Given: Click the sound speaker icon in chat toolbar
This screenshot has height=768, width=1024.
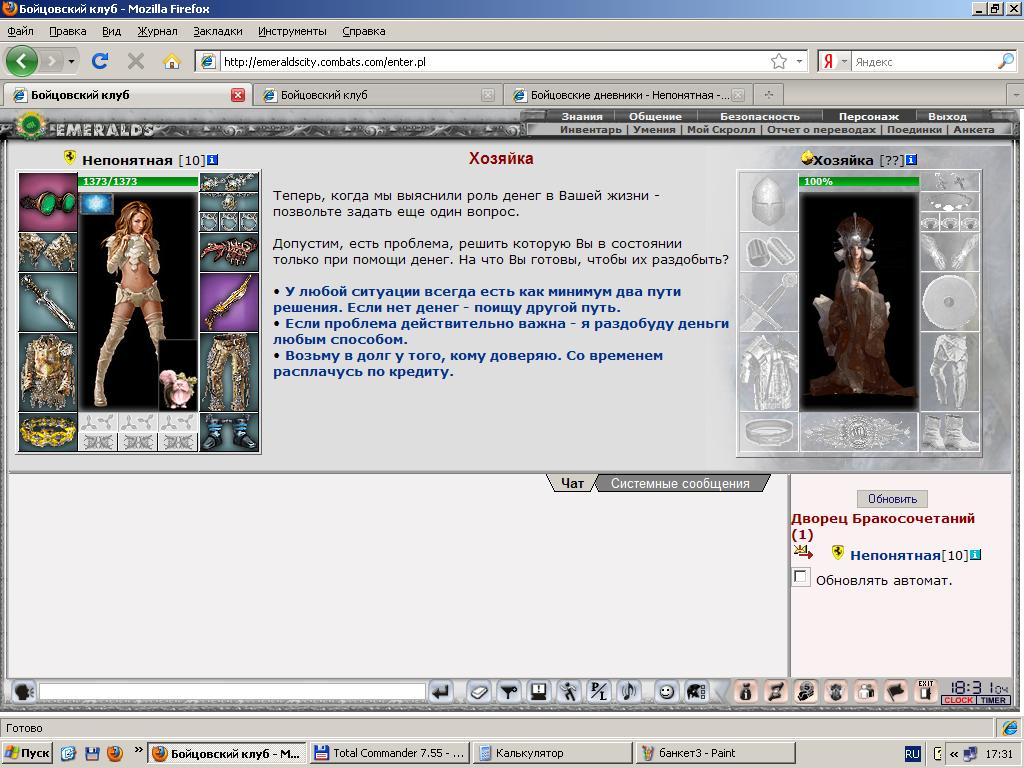Looking at the screenshot, I should tap(629, 691).
